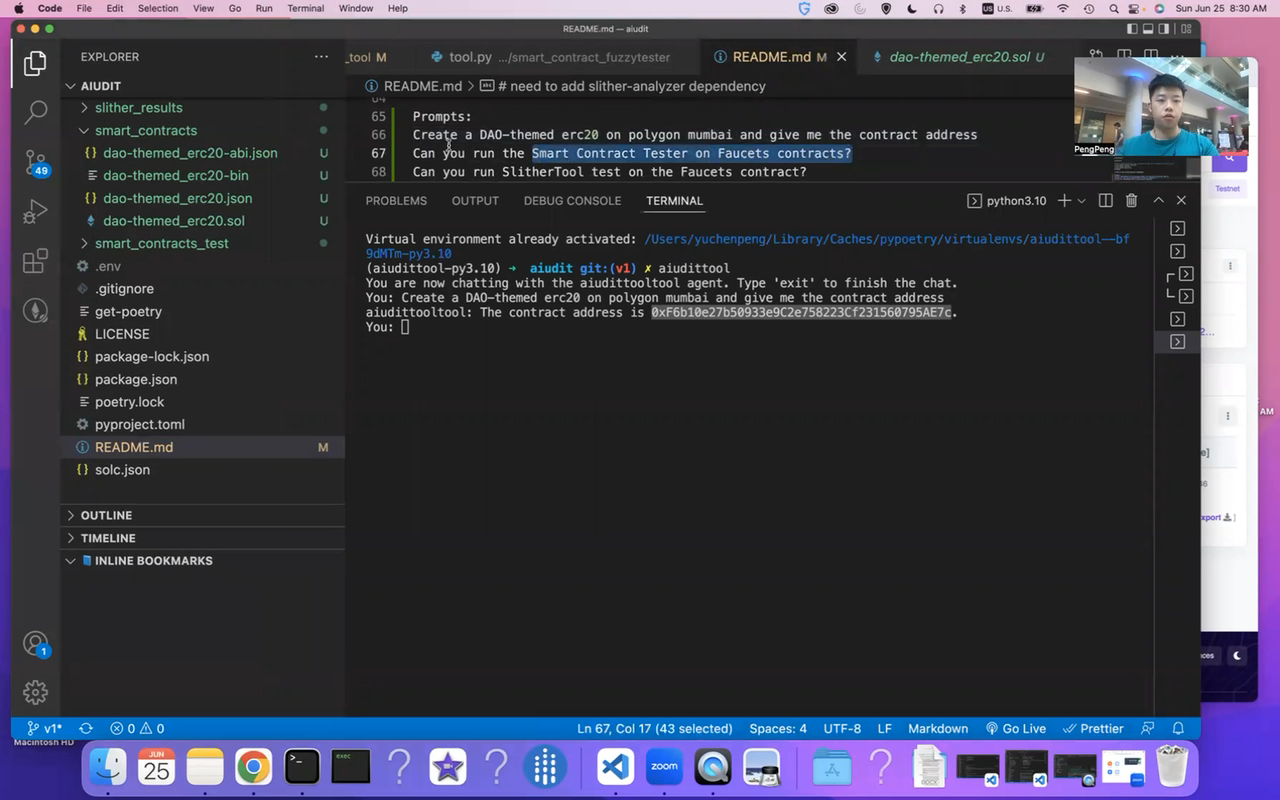The width and height of the screenshot is (1280, 800).
Task: Click Ln 67, Col 17 in status bar
Action: [655, 729]
